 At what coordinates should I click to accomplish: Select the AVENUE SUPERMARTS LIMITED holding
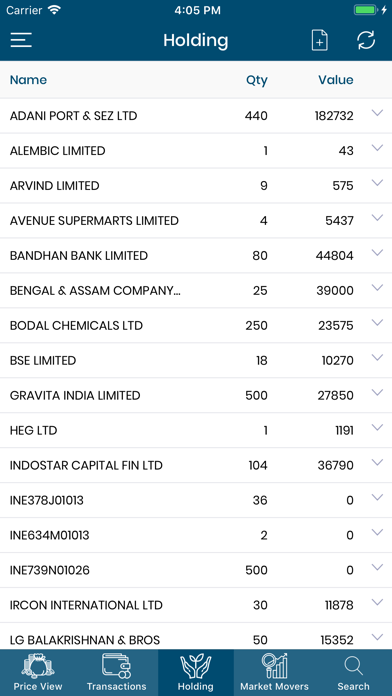click(196, 221)
